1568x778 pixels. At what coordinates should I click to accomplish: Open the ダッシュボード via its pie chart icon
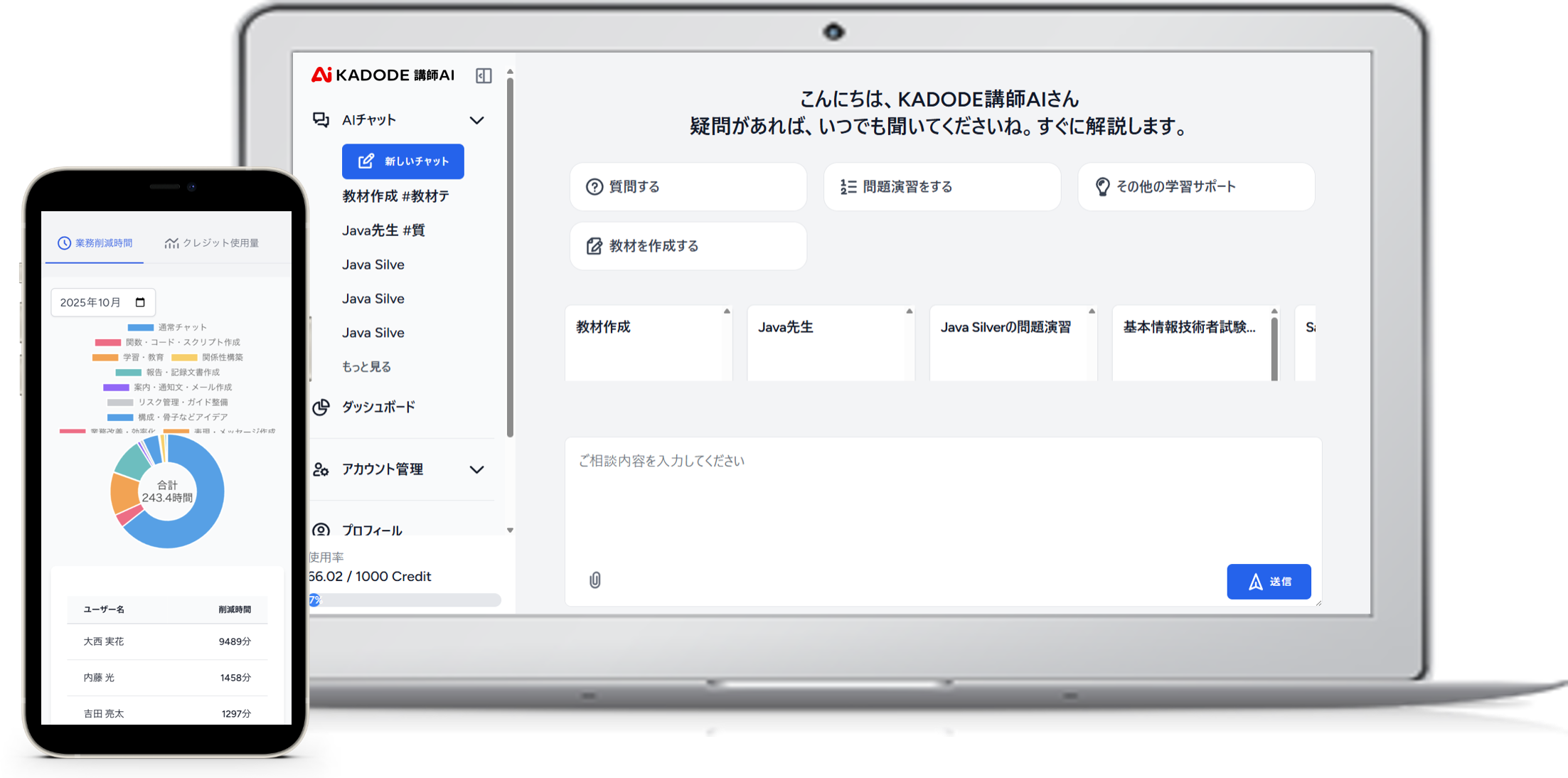point(321,407)
